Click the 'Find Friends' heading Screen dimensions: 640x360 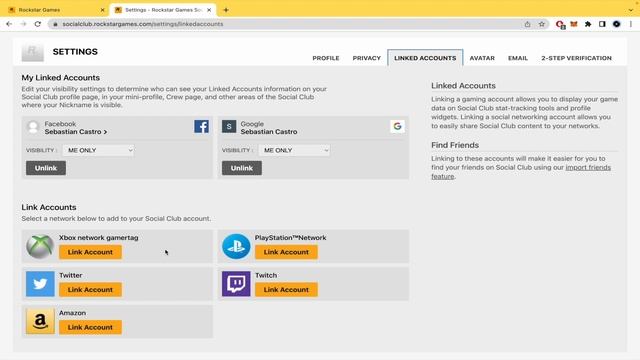click(x=455, y=145)
